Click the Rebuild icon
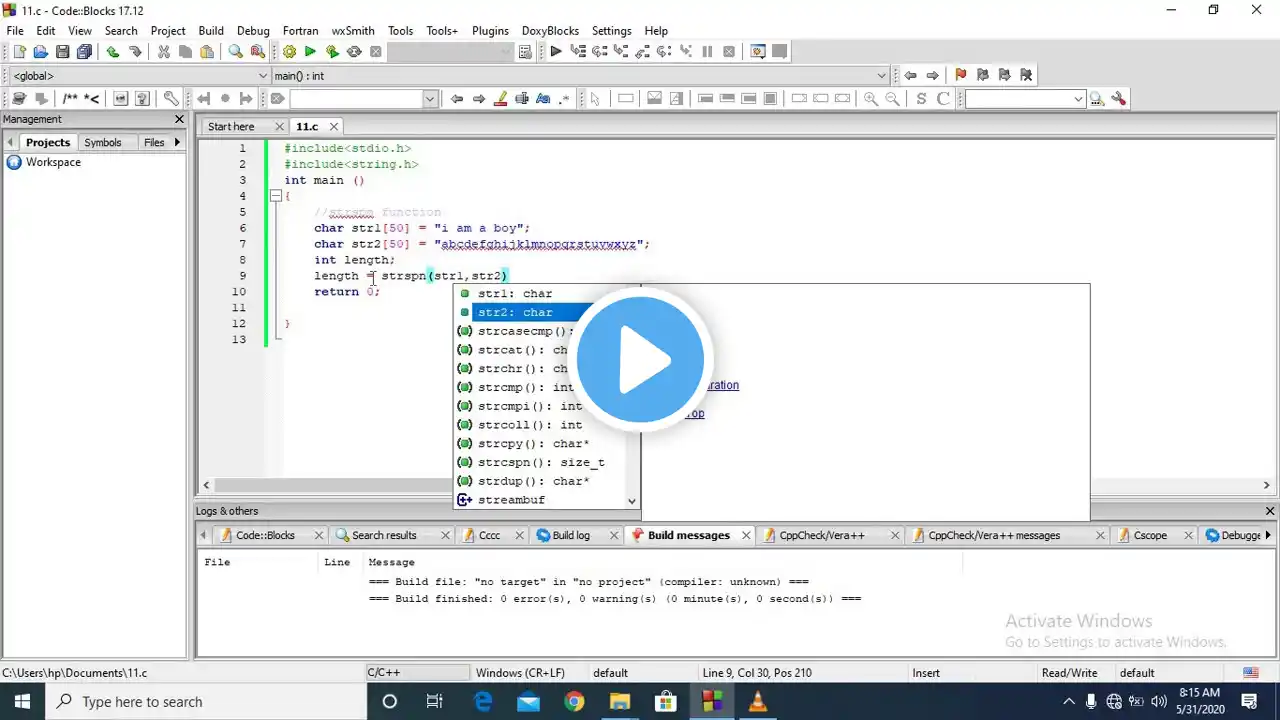1280x720 pixels. (354, 52)
